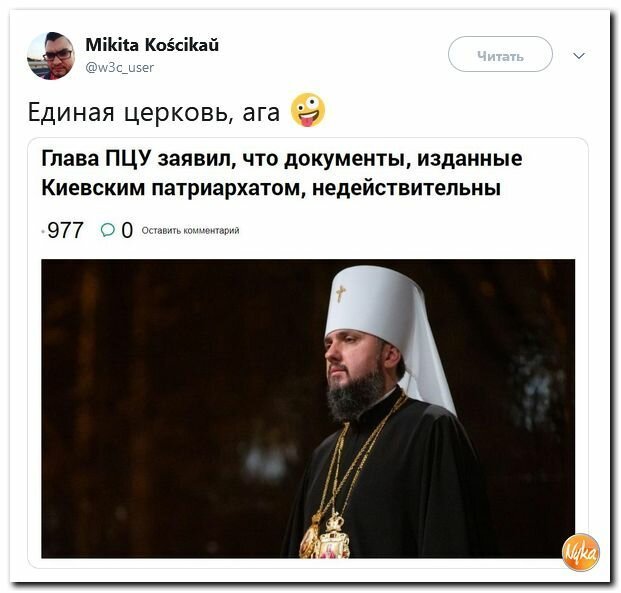Open the Оставить комментарий link
Viewport: 621px width, 593px height.
tap(190, 231)
